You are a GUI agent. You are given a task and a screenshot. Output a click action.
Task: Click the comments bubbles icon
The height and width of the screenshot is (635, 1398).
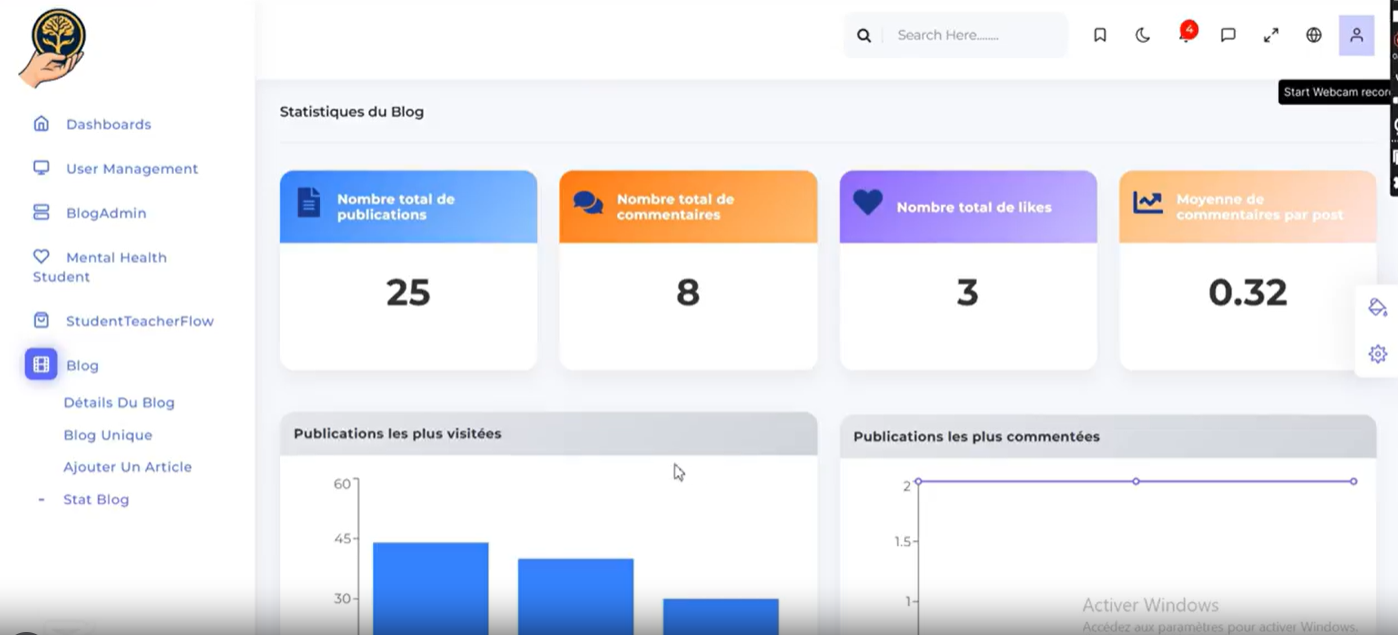pyautogui.click(x=588, y=203)
